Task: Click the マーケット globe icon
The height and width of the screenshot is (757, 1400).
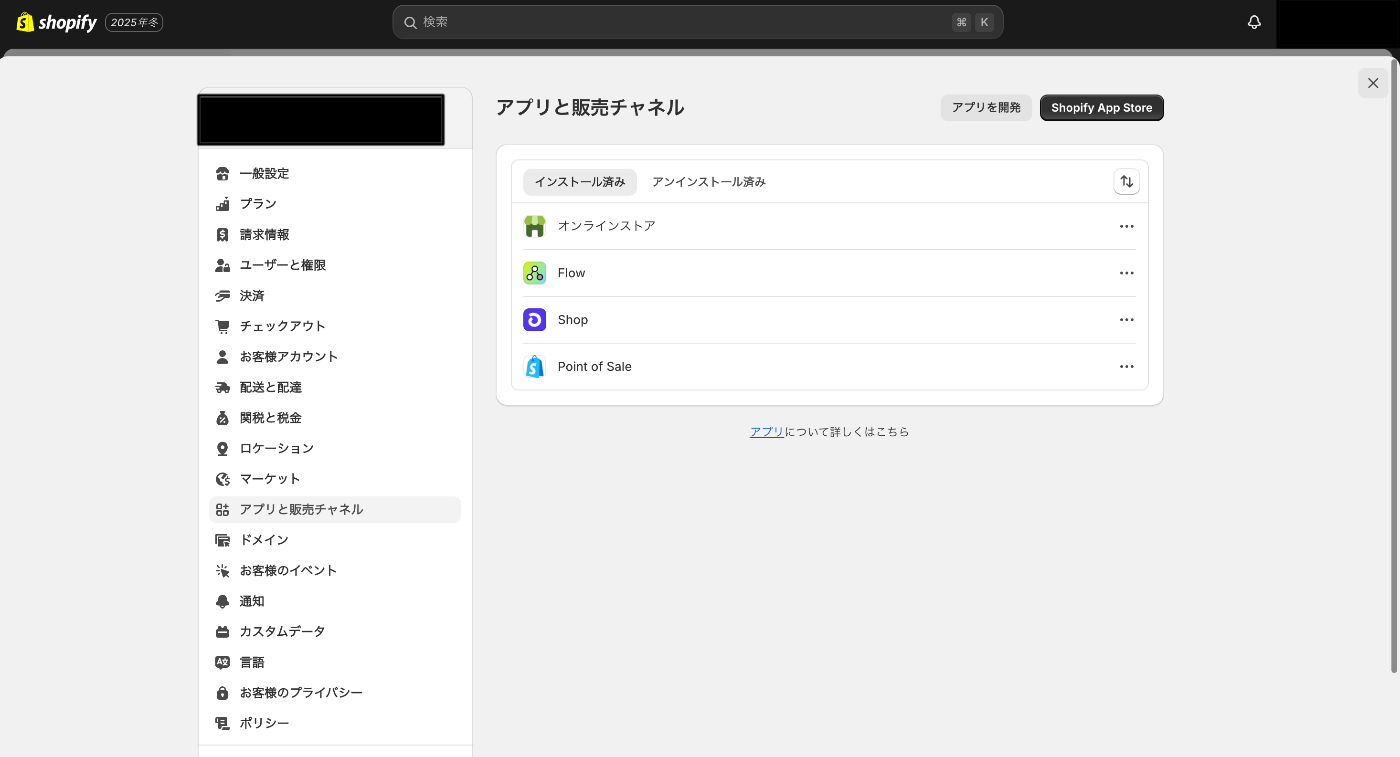Action: (x=223, y=479)
